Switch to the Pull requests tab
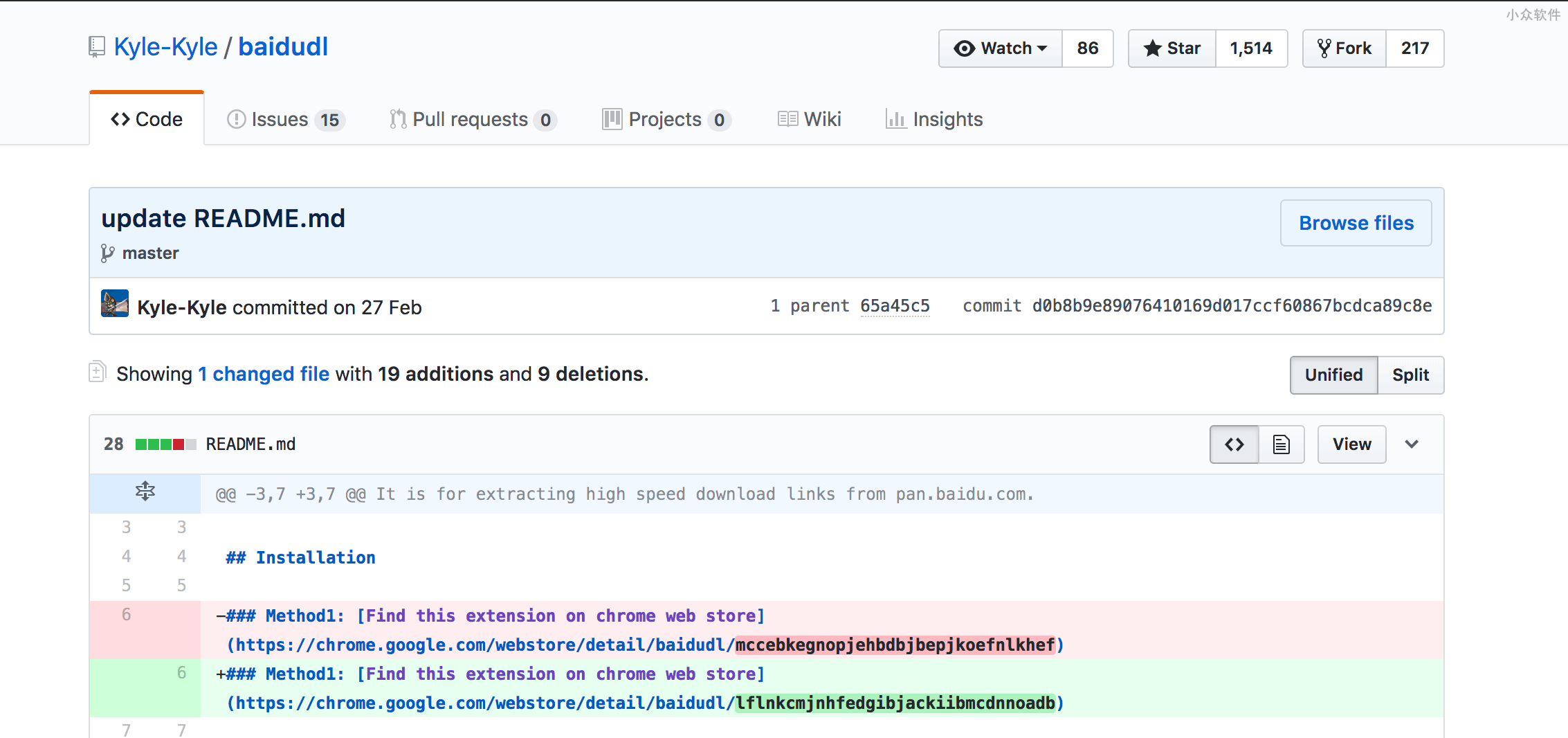The image size is (1568, 738). tap(473, 119)
